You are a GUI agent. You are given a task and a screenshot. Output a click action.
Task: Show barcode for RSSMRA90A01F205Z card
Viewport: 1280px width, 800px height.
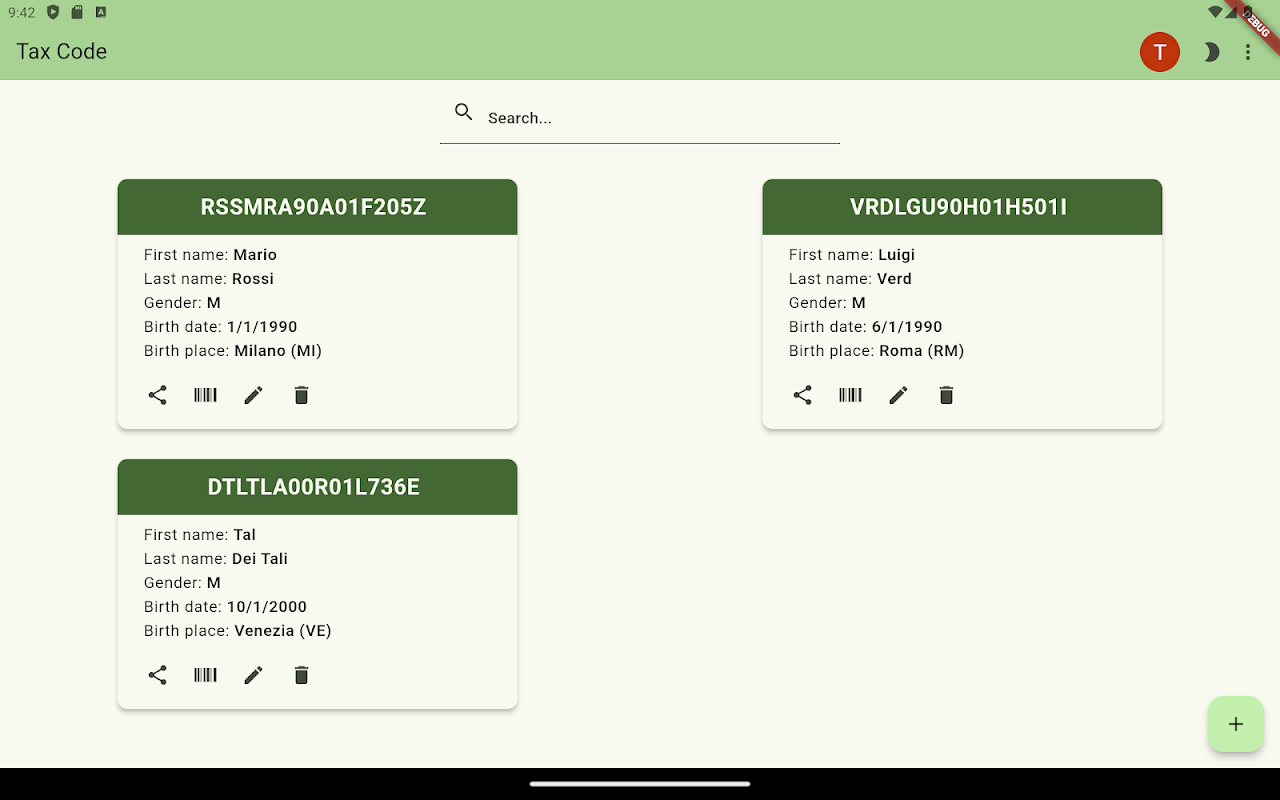click(205, 395)
